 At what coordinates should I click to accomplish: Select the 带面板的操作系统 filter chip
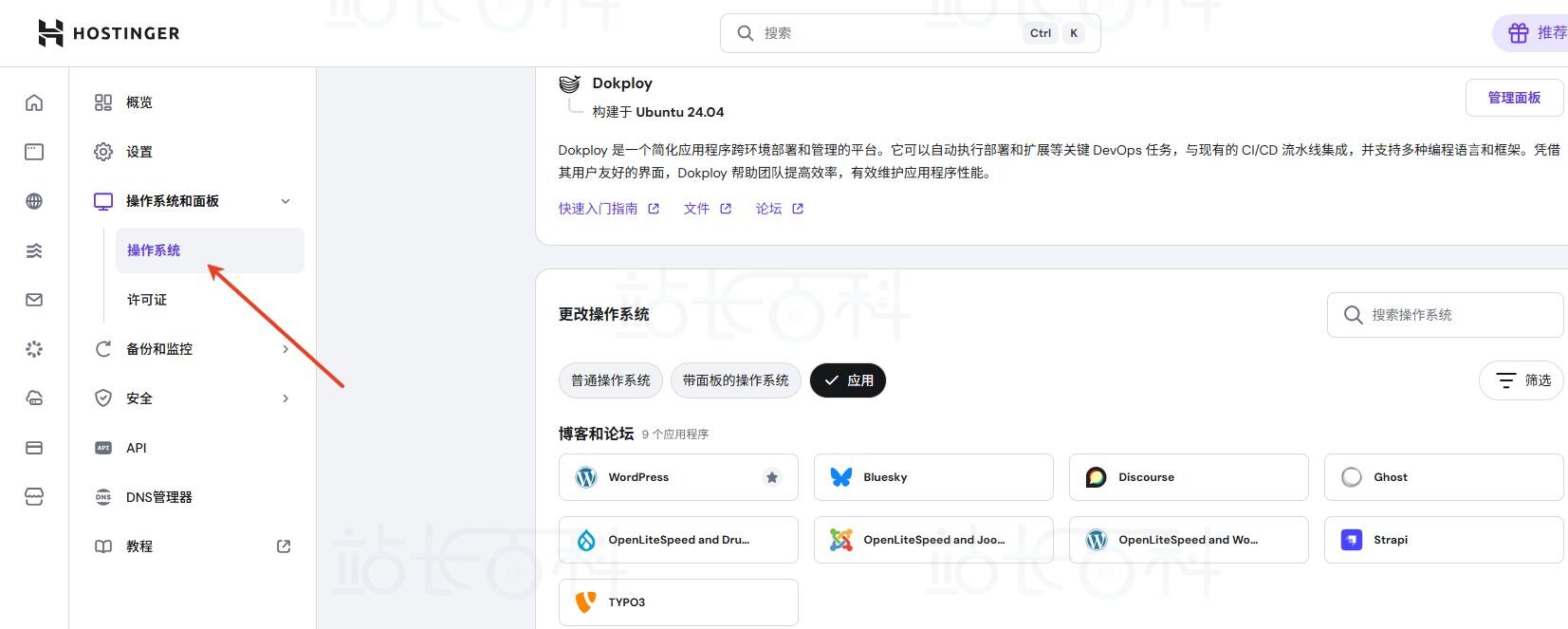[x=735, y=380]
